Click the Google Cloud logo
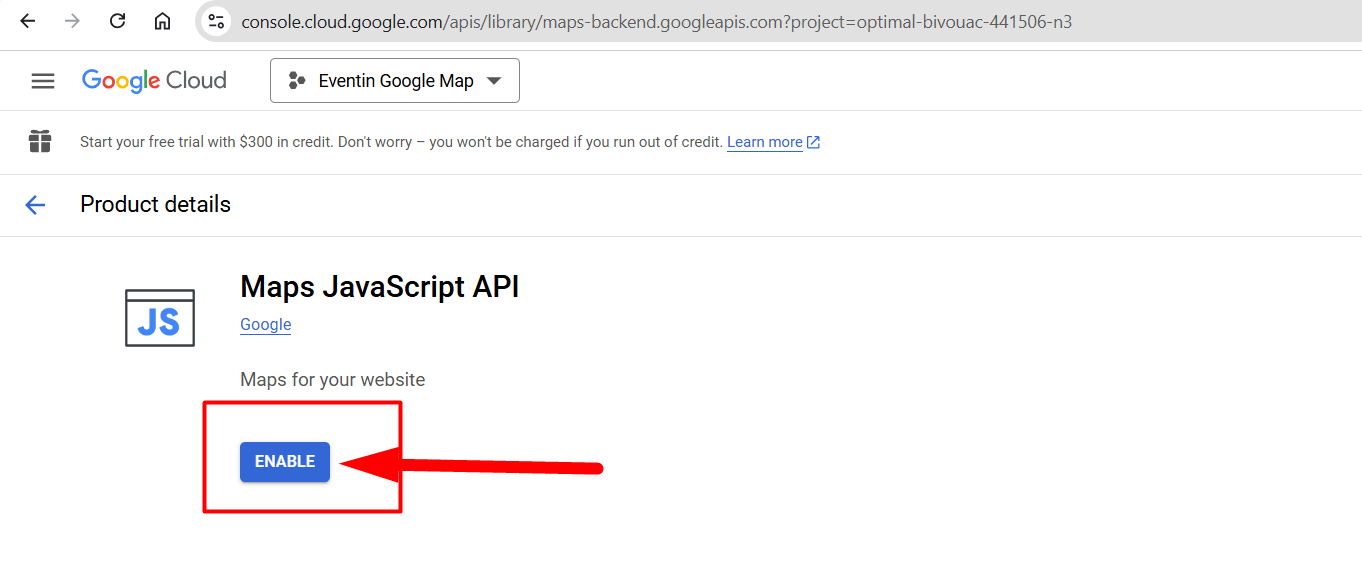This screenshot has height=566, width=1362. (x=154, y=81)
